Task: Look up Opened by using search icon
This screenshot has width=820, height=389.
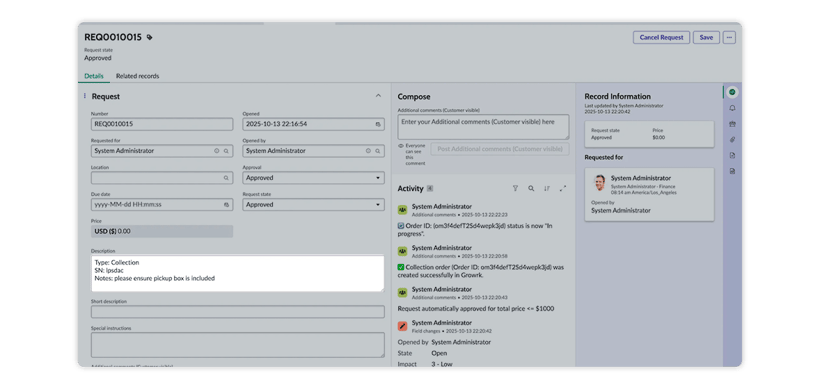Action: pos(378,151)
